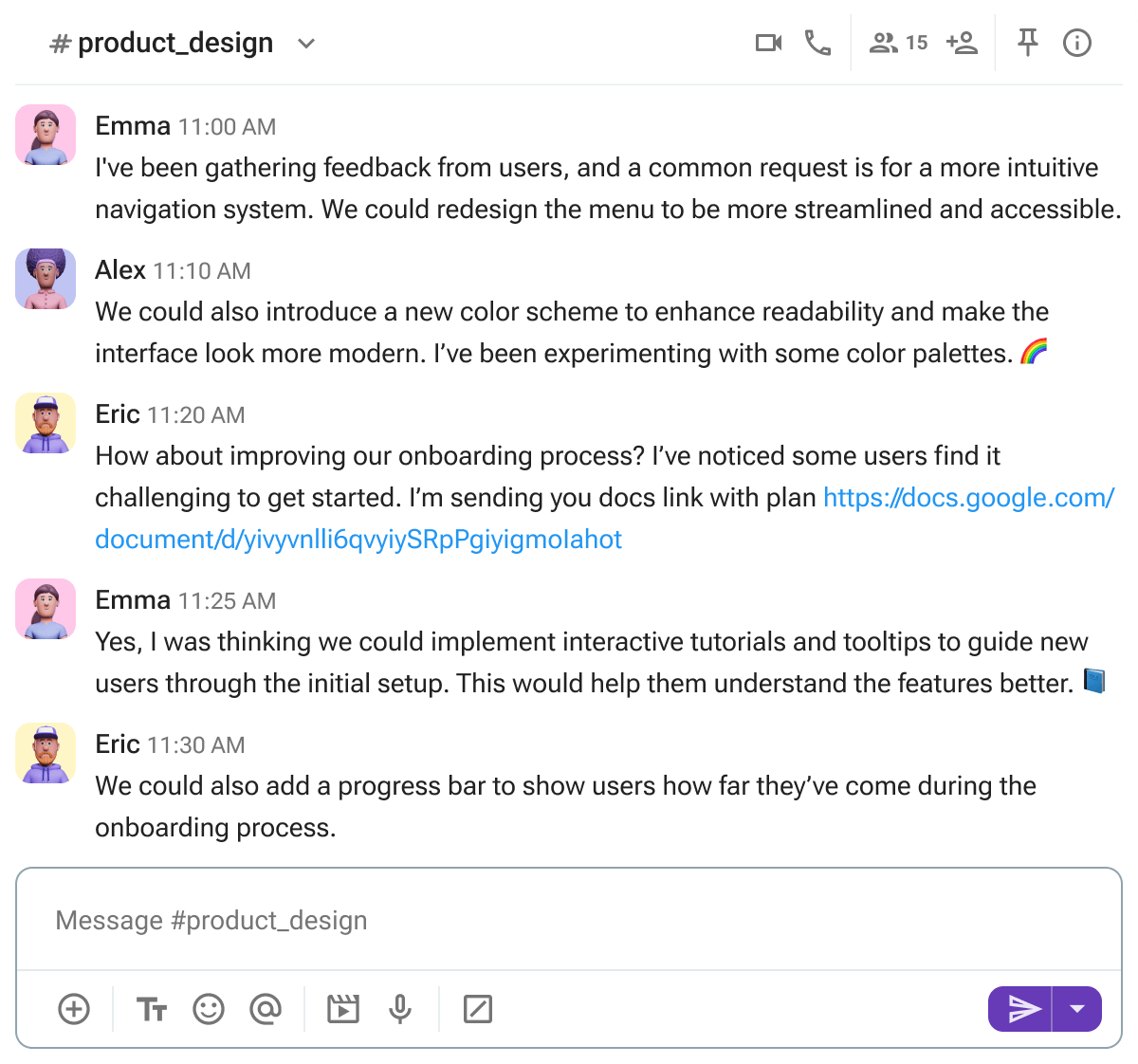Add people to #product_design
The width and height of the screenshot is (1138, 1064).
click(960, 42)
